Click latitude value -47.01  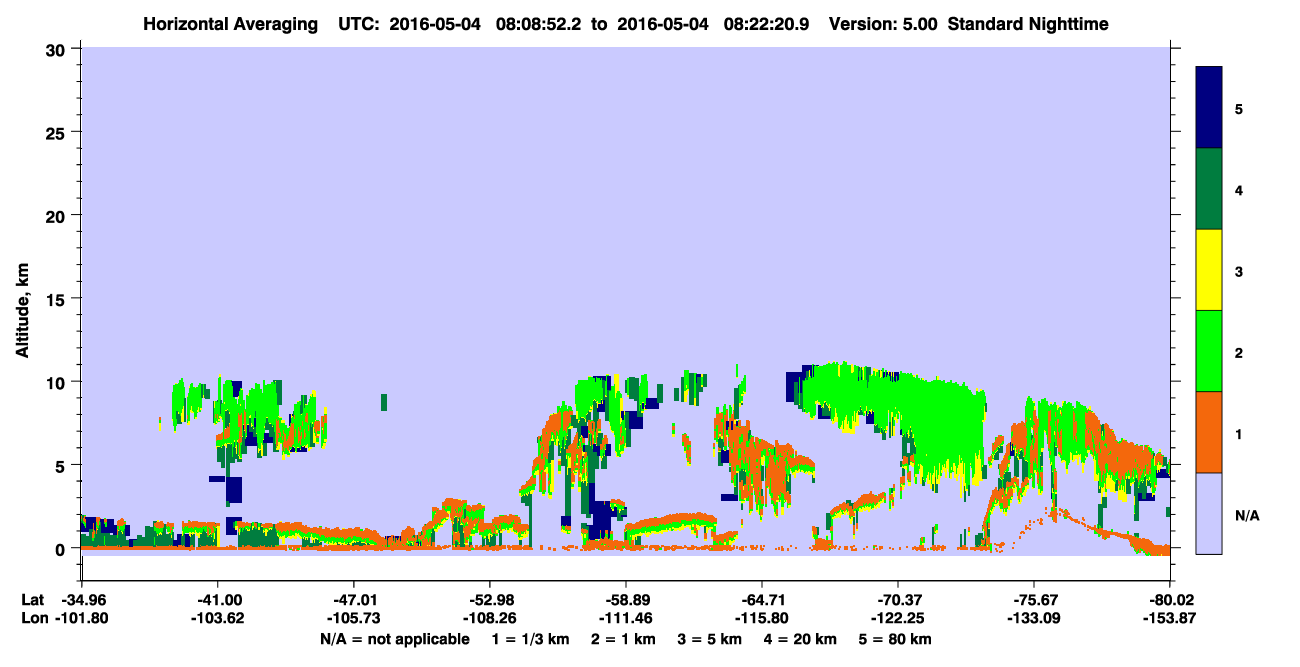point(353,600)
